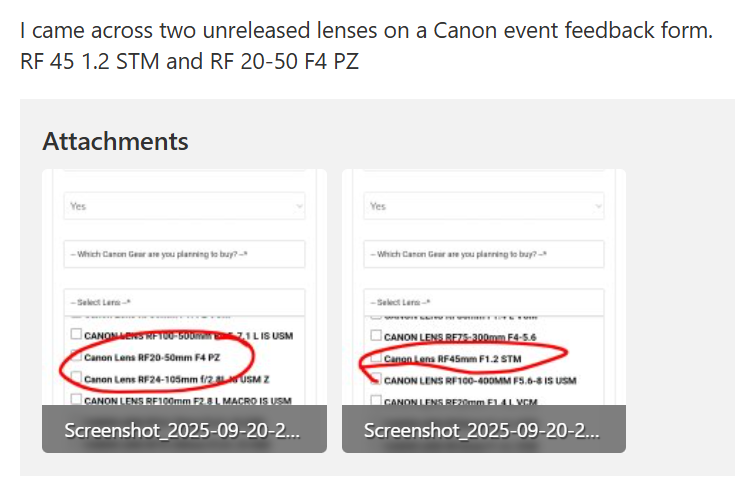Image resolution: width=735 pixels, height=486 pixels.
Task: Open left 'Which Canon Gear' dropdown
Action: tap(184, 254)
